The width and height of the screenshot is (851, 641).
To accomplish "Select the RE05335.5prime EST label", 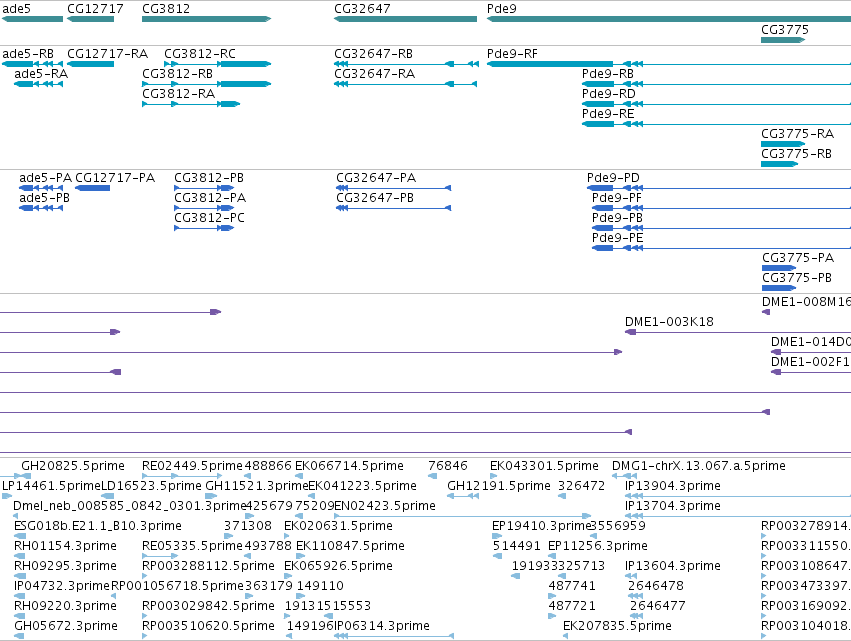I will (x=192, y=546).
